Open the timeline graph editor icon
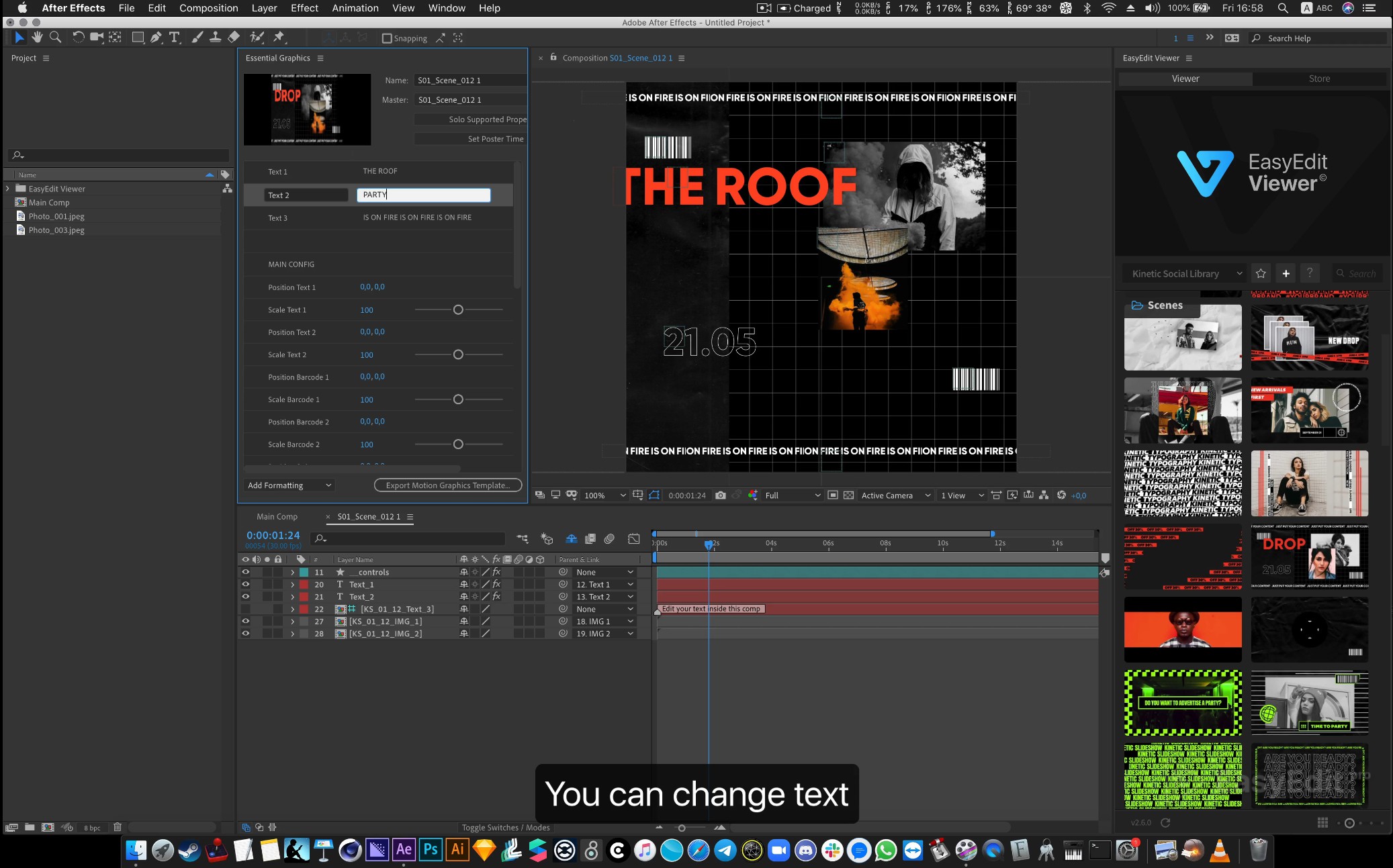 tap(633, 538)
